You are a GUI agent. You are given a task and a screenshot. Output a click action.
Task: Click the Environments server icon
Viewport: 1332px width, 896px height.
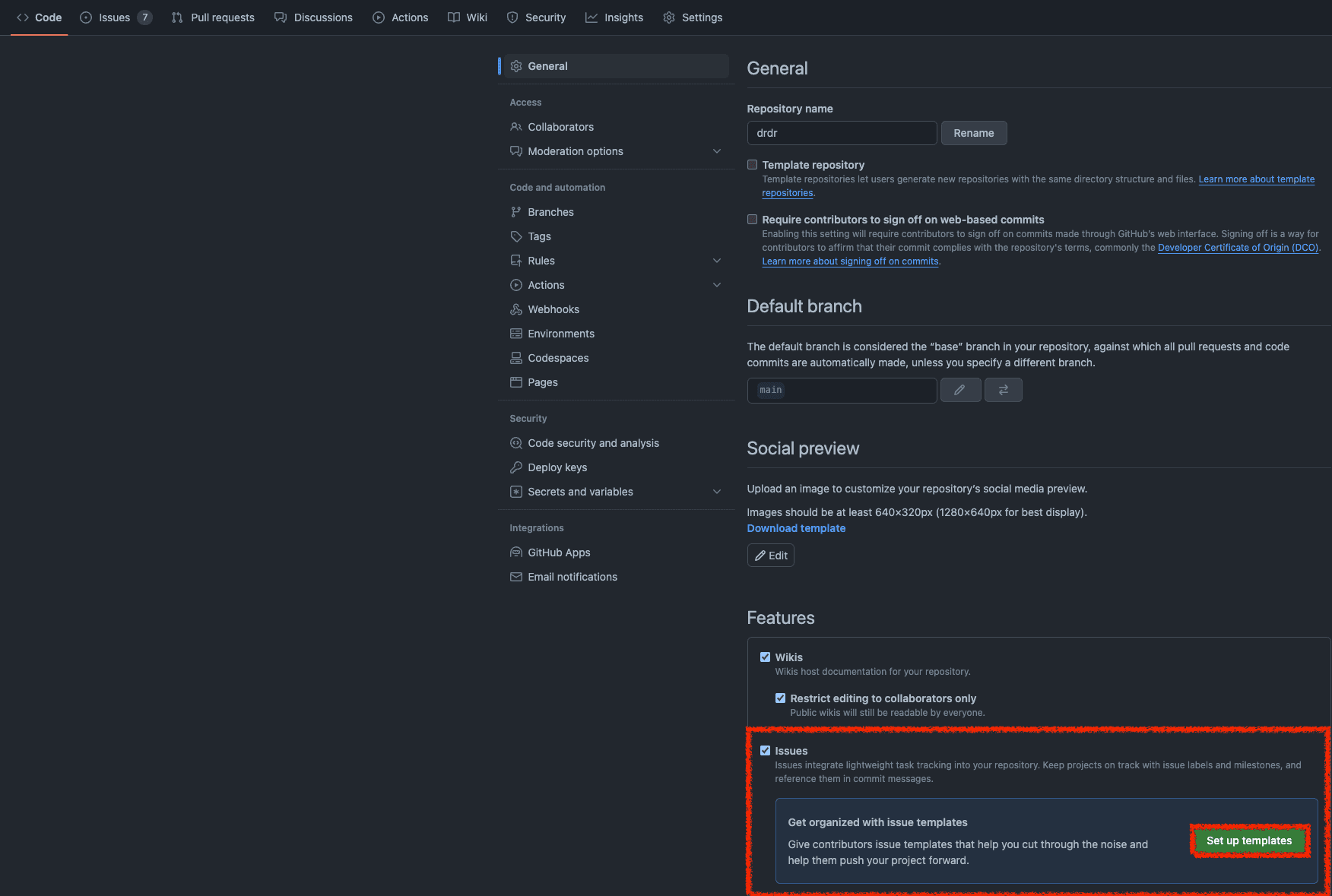(516, 334)
